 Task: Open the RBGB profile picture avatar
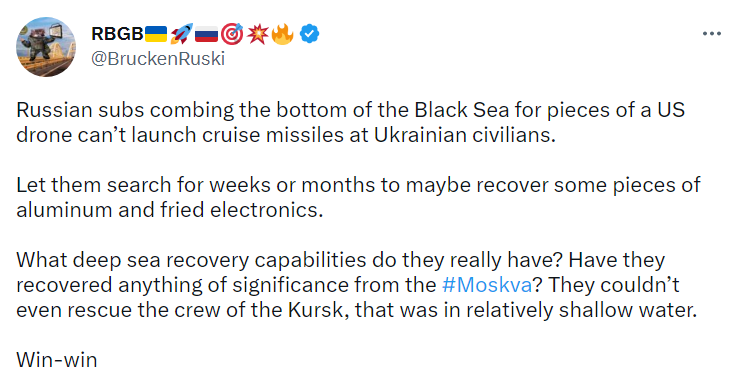click(x=46, y=47)
